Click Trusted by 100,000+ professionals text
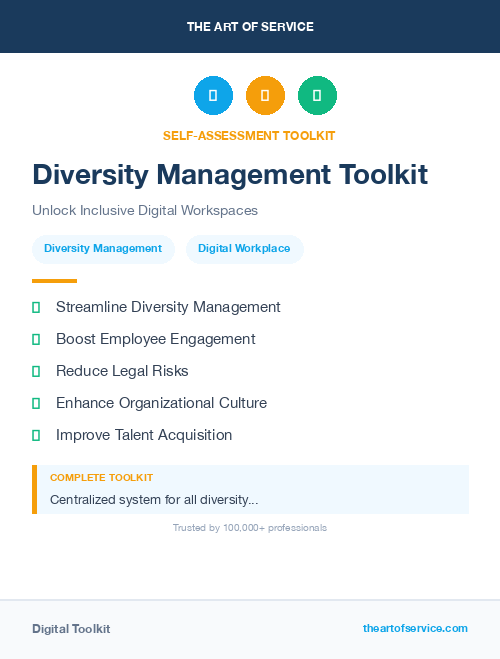500x659 pixels. [x=250, y=528]
